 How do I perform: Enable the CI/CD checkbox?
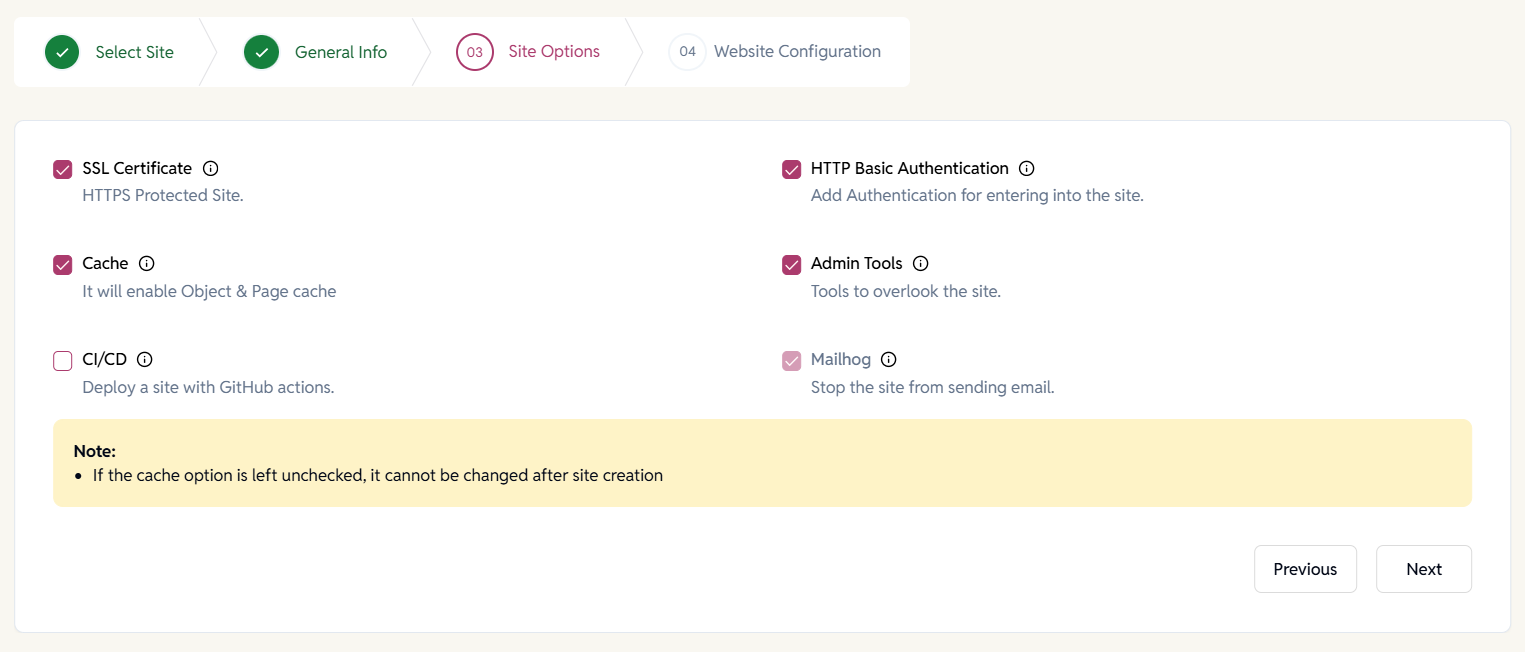point(63,360)
